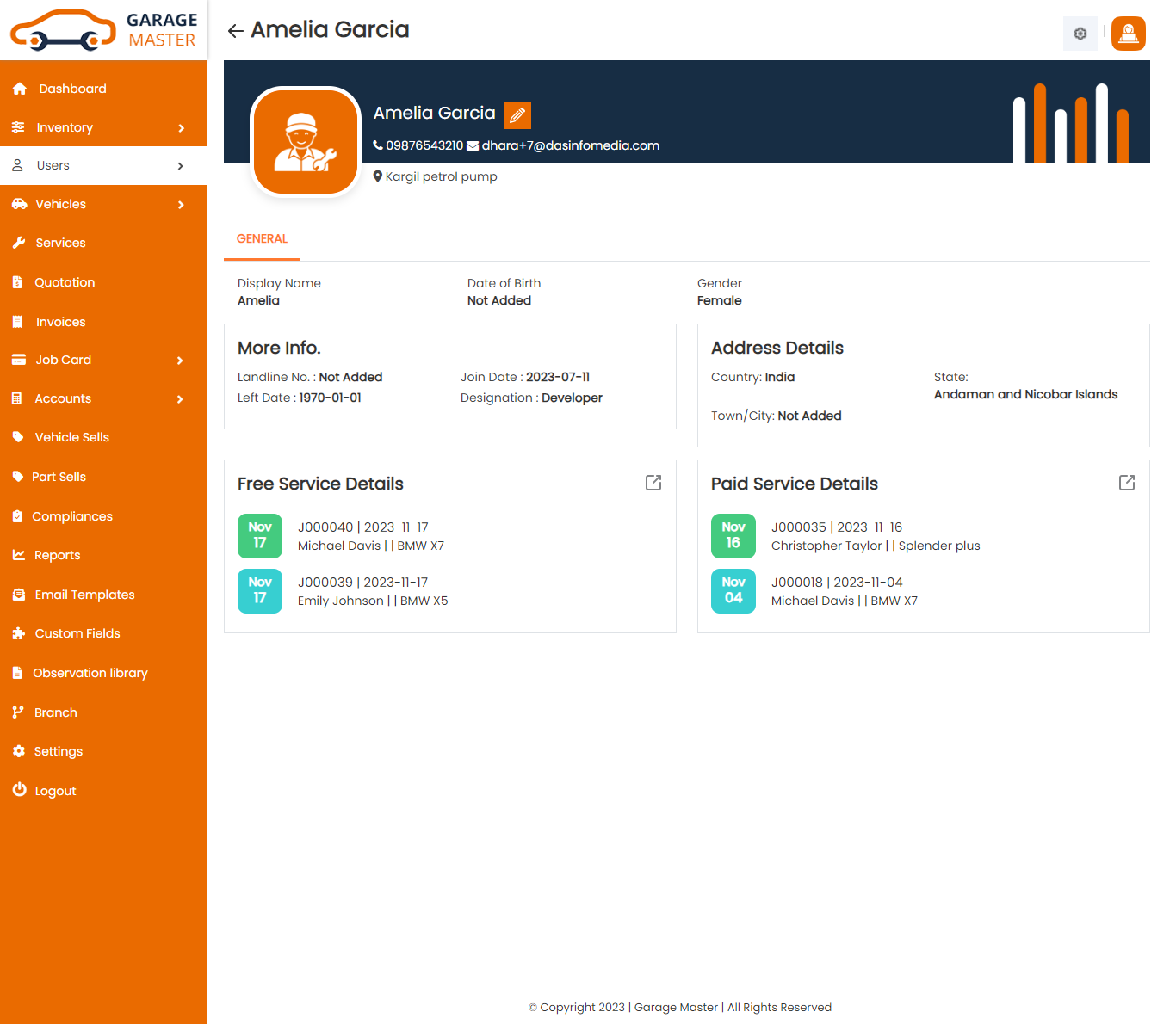
Task: Expand the Job Card submenu arrow
Action: point(180,361)
